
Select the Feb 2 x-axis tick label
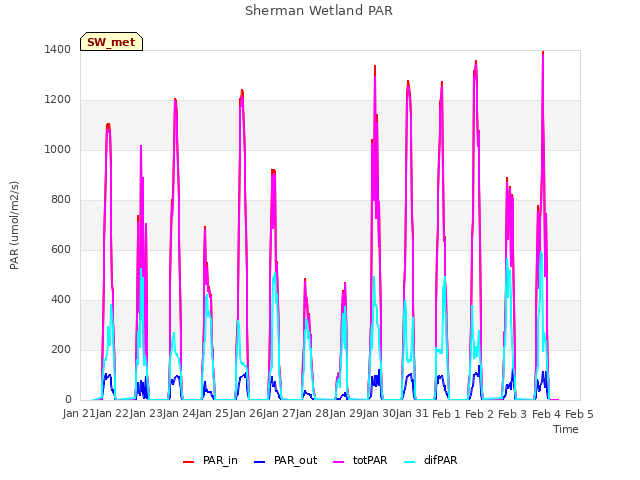pyautogui.click(x=480, y=414)
